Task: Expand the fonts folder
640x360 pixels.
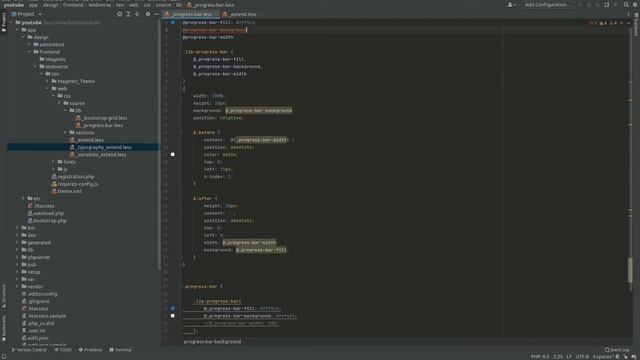Action: click(x=53, y=162)
